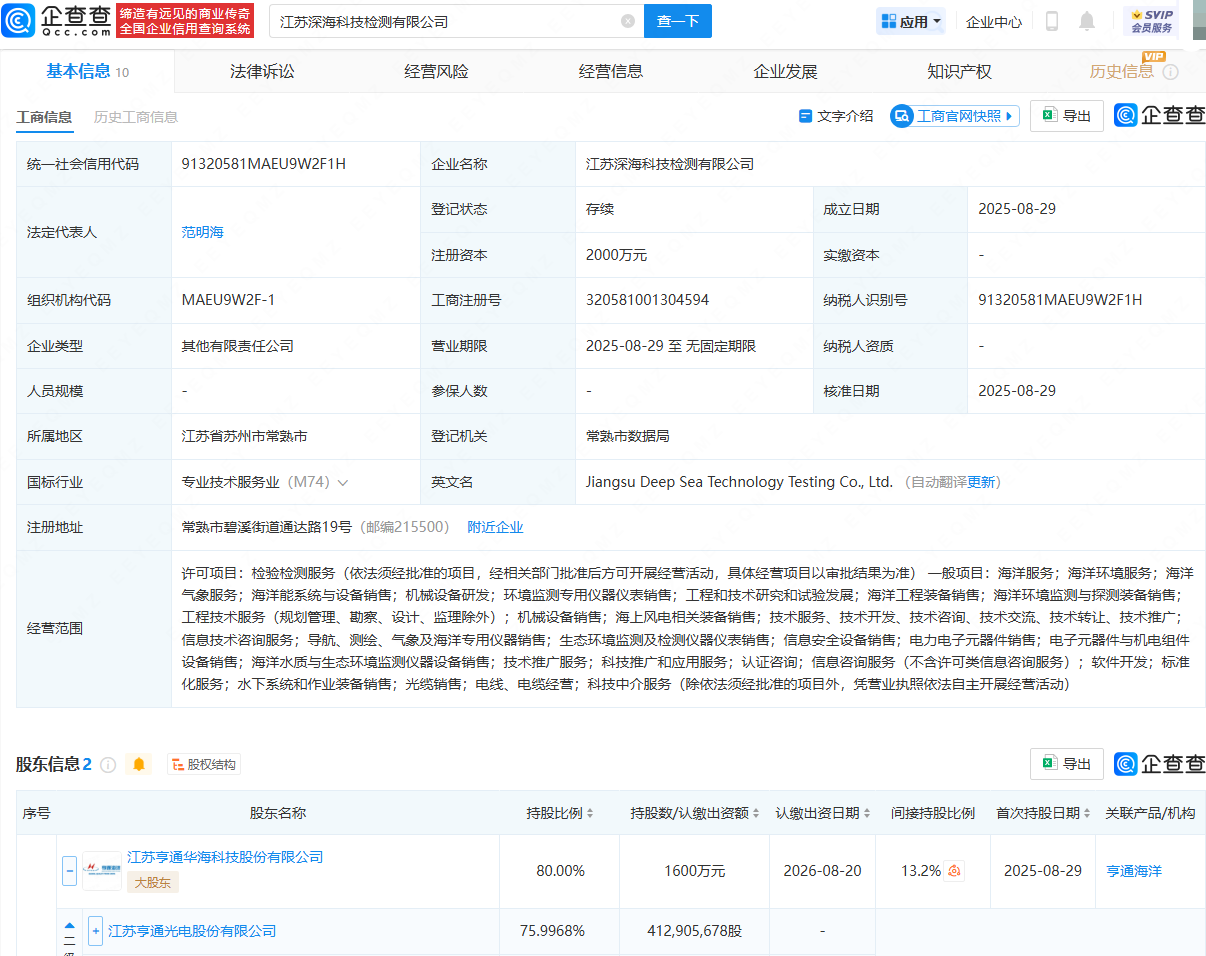Click the 查一下 search button
This screenshot has height=956, width=1206.
(677, 21)
